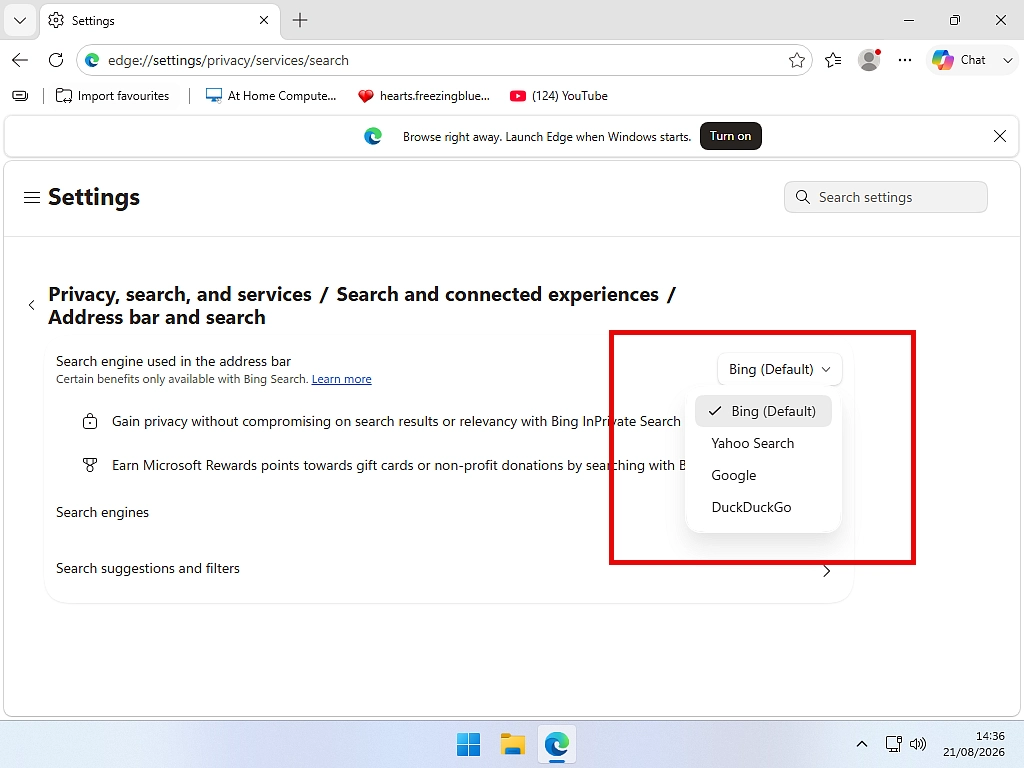This screenshot has height=768, width=1024.
Task: Open Import favourites bookmark
Action: [112, 96]
